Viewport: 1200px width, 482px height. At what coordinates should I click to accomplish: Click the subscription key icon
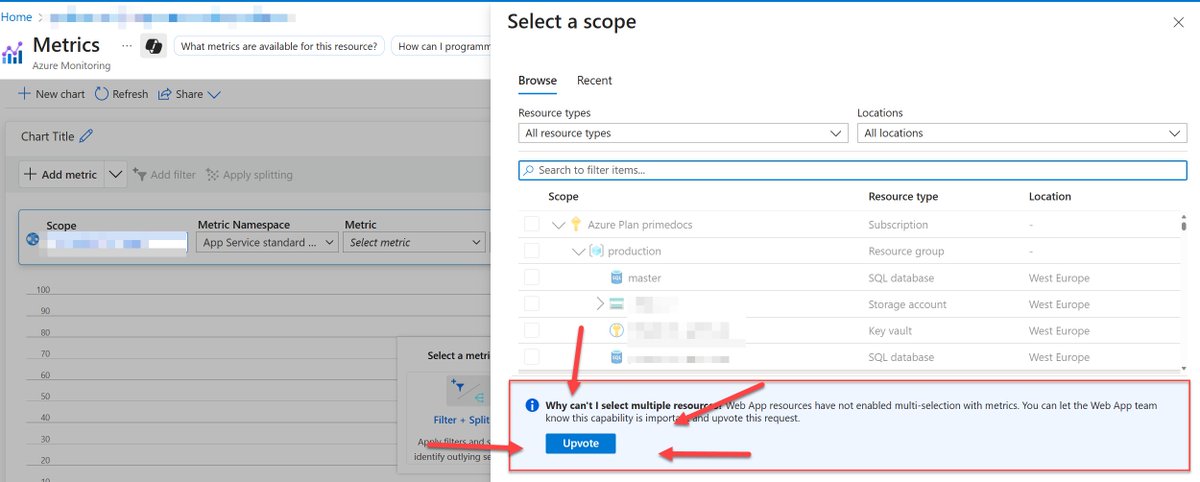point(576,225)
